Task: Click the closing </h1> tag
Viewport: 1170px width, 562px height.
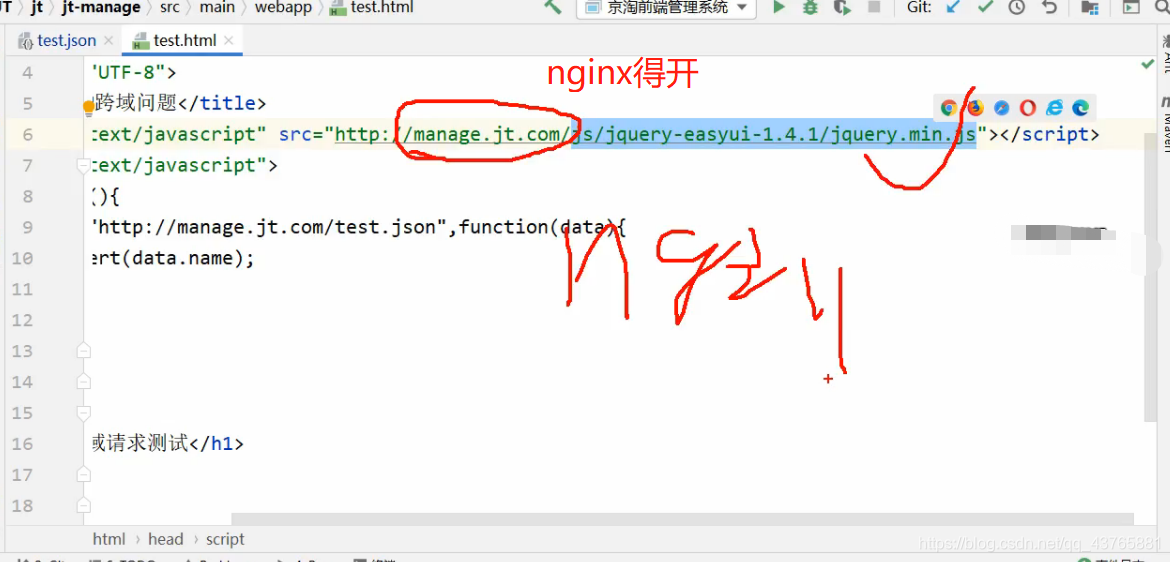Action: coord(216,443)
